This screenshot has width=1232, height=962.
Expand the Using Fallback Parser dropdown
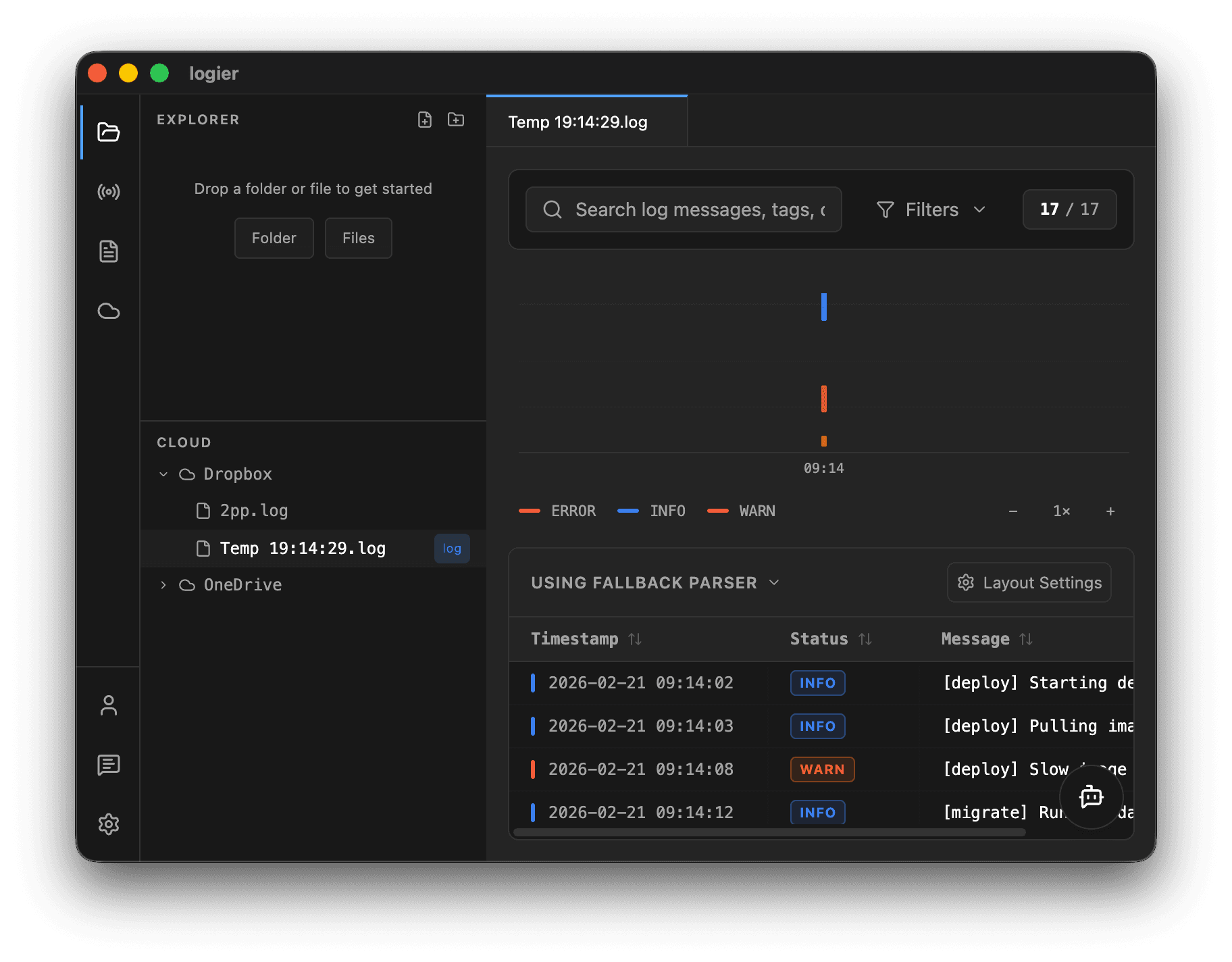point(655,582)
